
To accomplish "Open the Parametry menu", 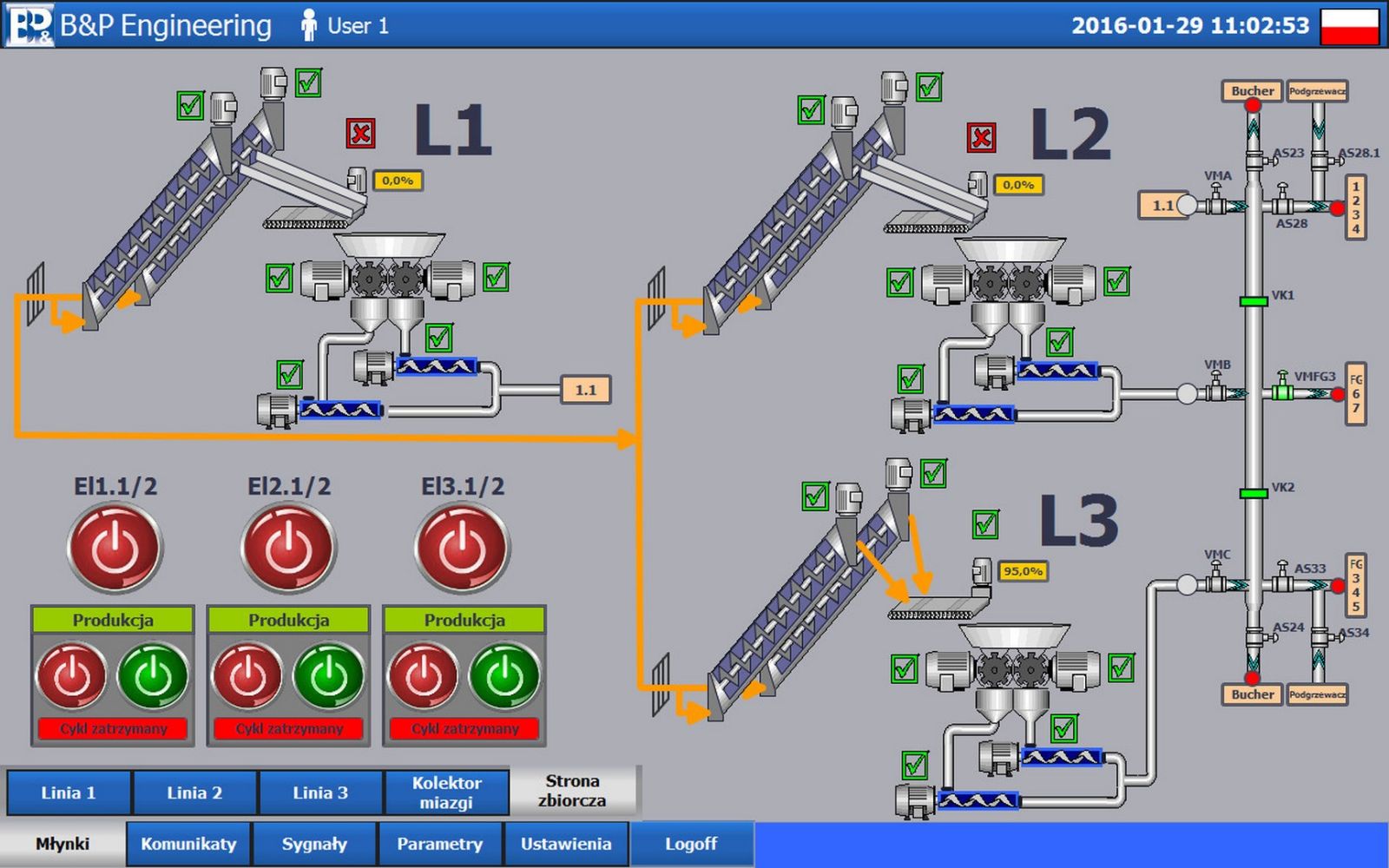I will click(x=439, y=844).
